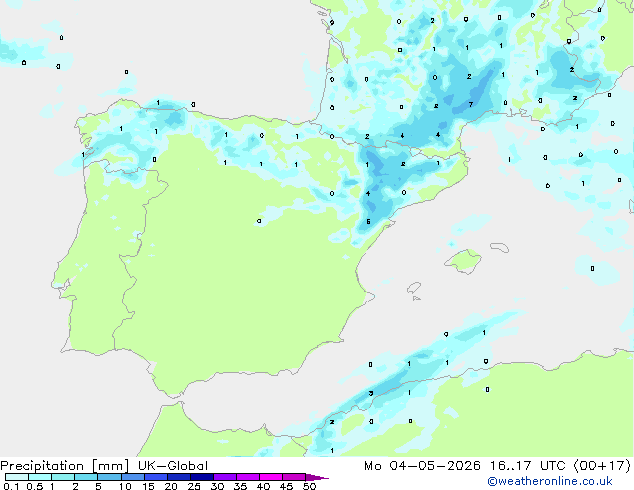Click the "0.1" legend scale value
The image size is (634, 490).
(11, 486)
